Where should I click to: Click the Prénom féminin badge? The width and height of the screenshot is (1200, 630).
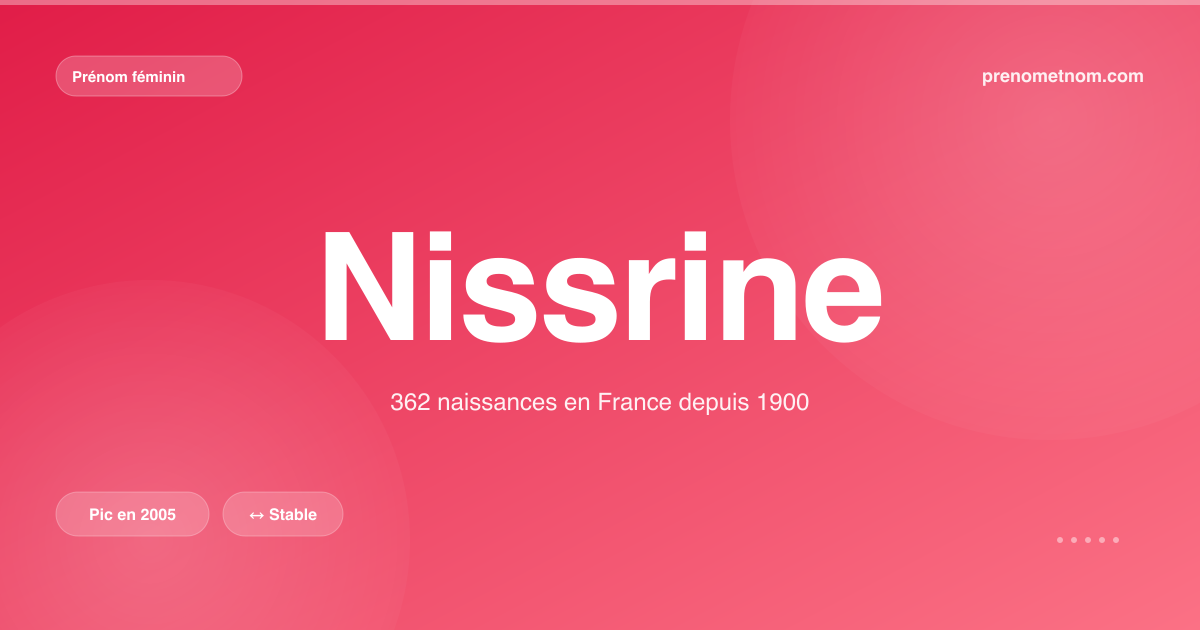(x=149, y=76)
